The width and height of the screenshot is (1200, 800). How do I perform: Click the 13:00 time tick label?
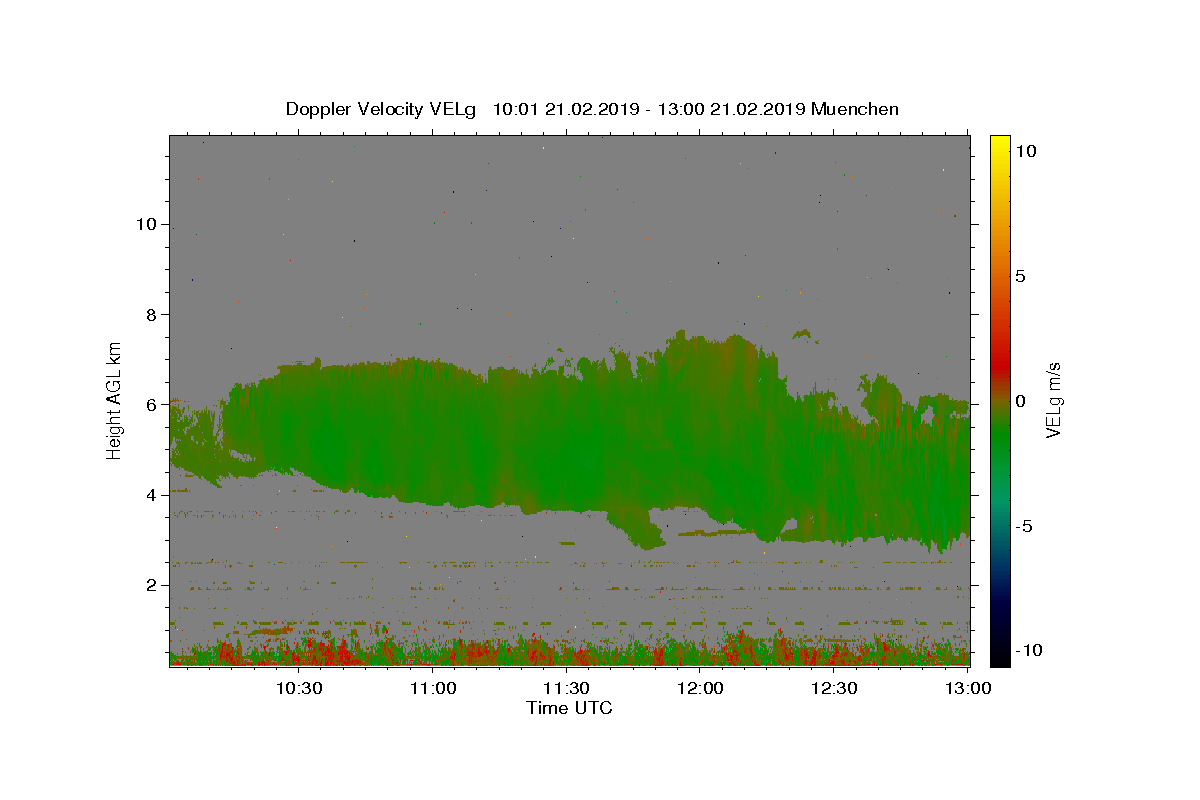pyautogui.click(x=968, y=688)
